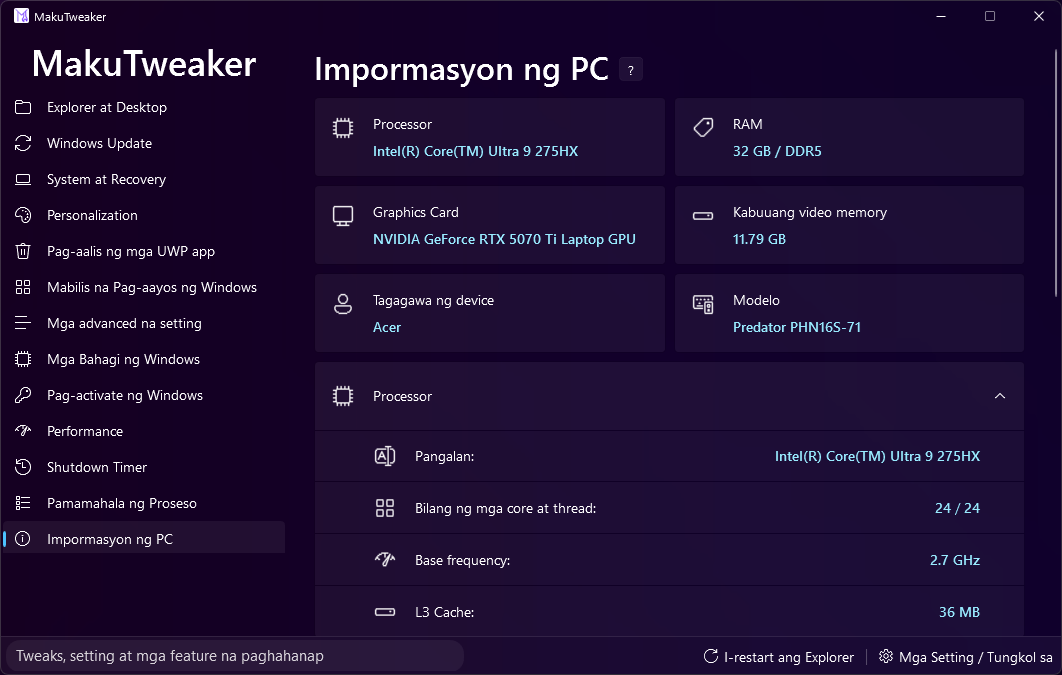
Task: Click the Modelo device icon
Action: click(x=703, y=304)
